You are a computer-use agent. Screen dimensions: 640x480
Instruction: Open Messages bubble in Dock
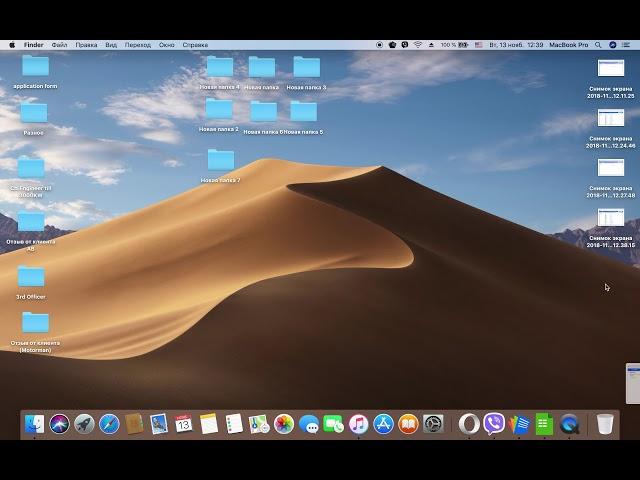(x=309, y=424)
